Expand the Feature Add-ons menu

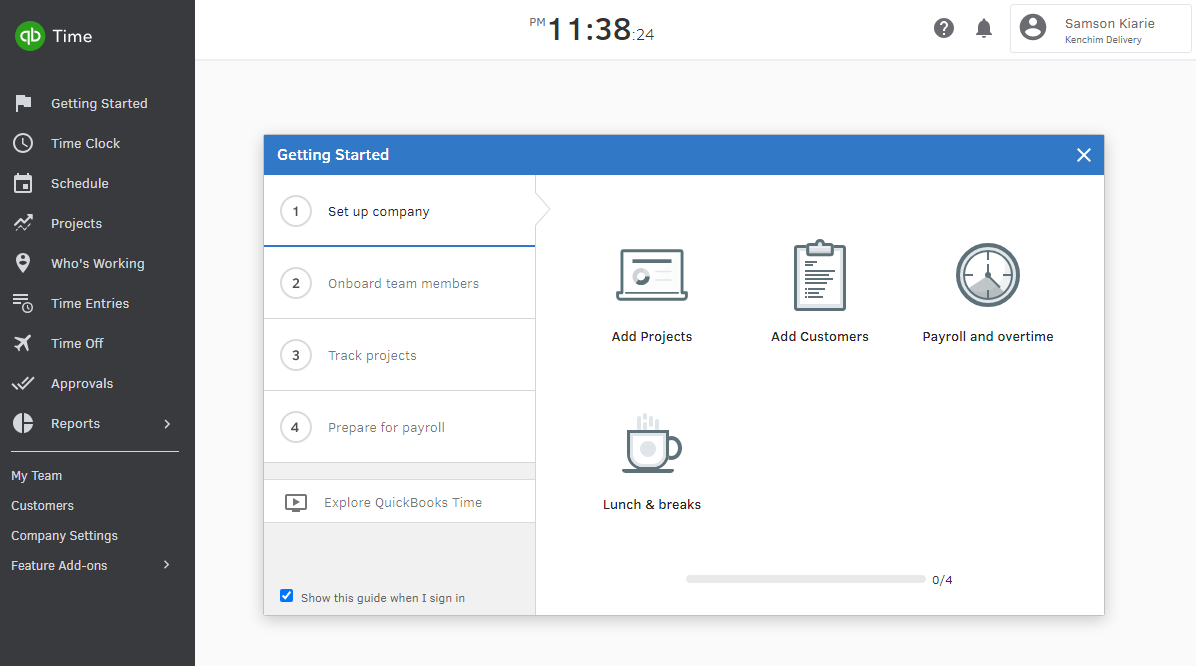click(x=58, y=565)
